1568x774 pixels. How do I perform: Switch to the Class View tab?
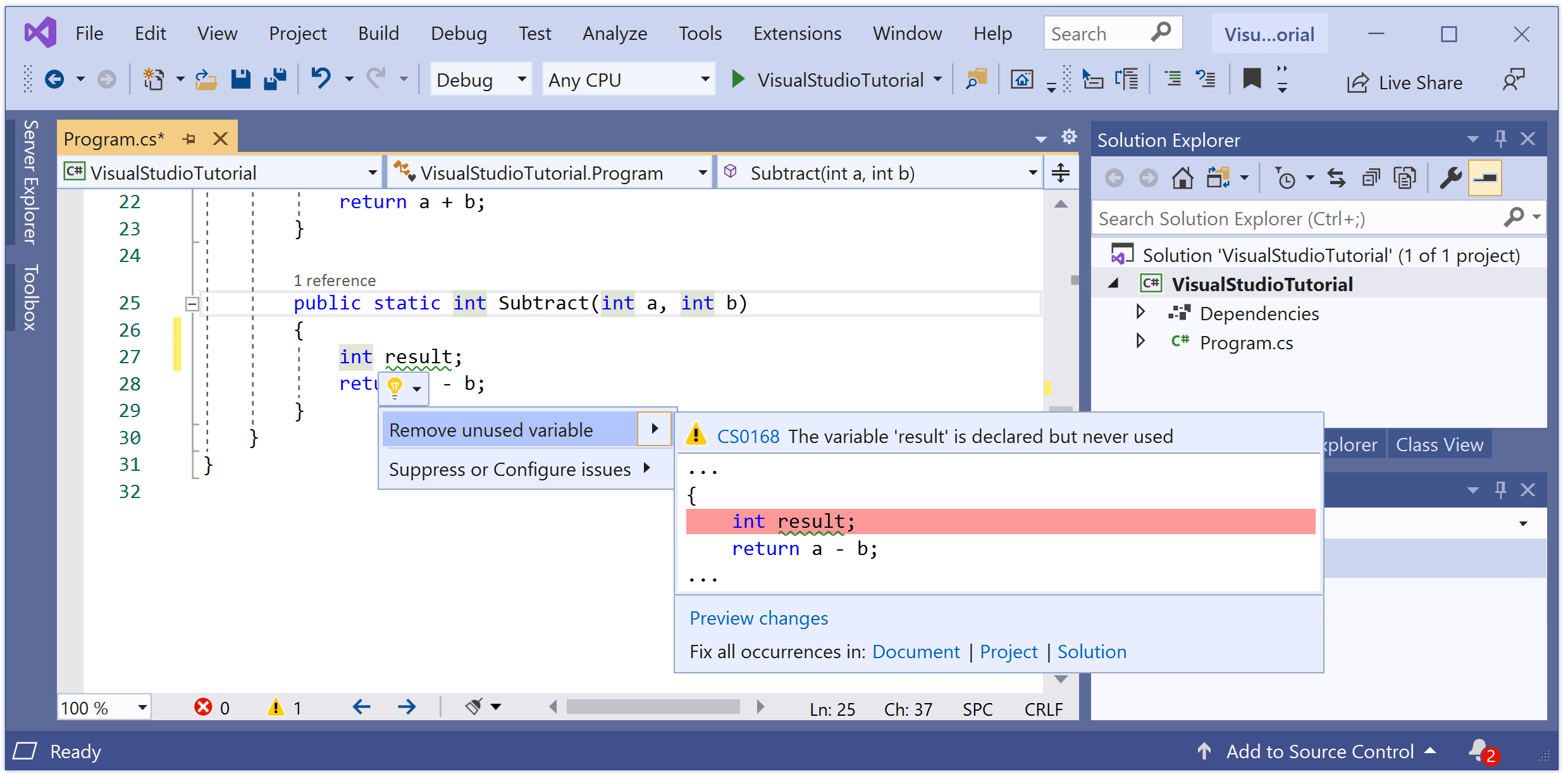tap(1440, 444)
